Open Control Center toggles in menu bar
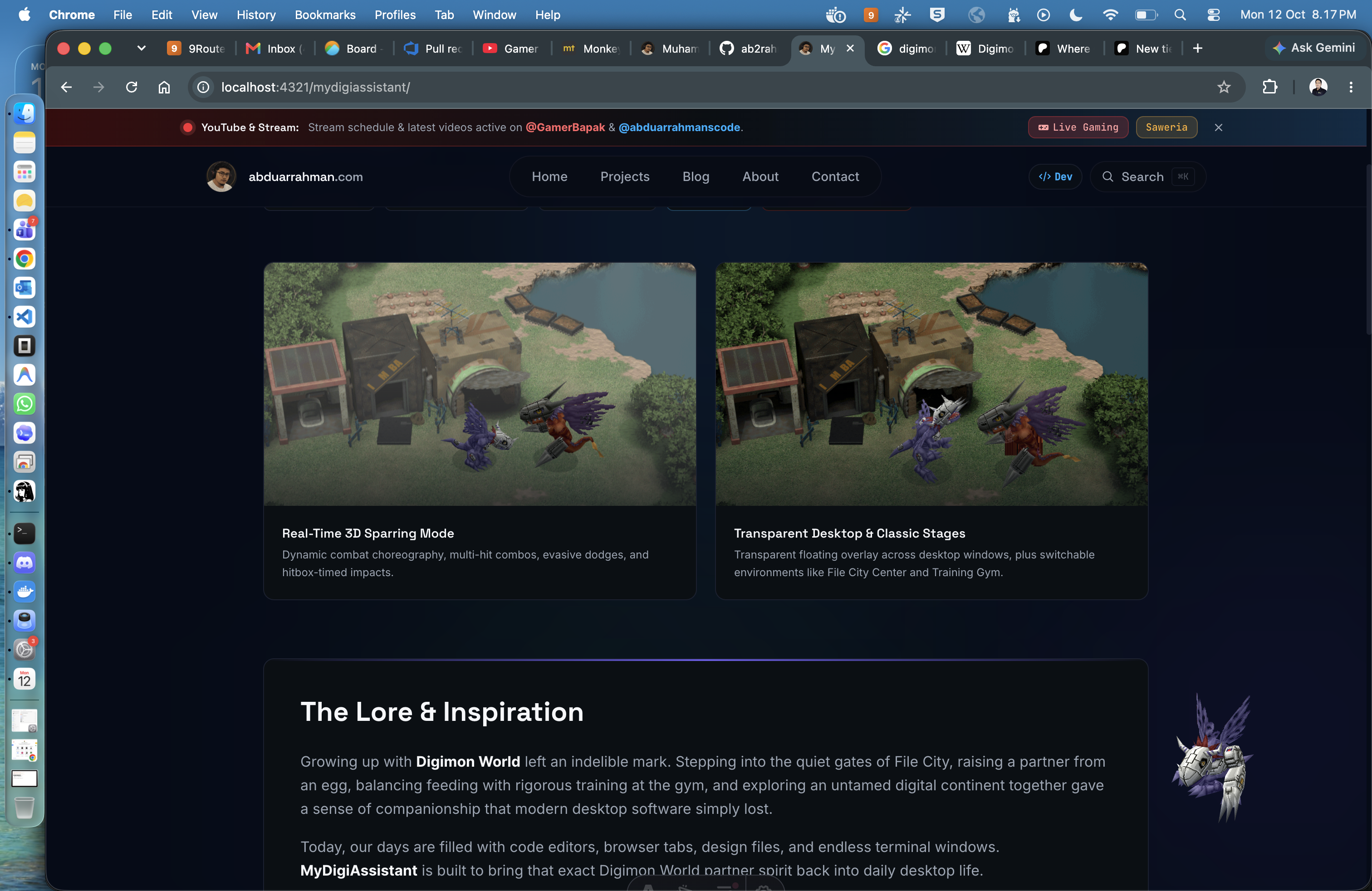Image resolution: width=1372 pixels, height=891 pixels. click(1214, 15)
